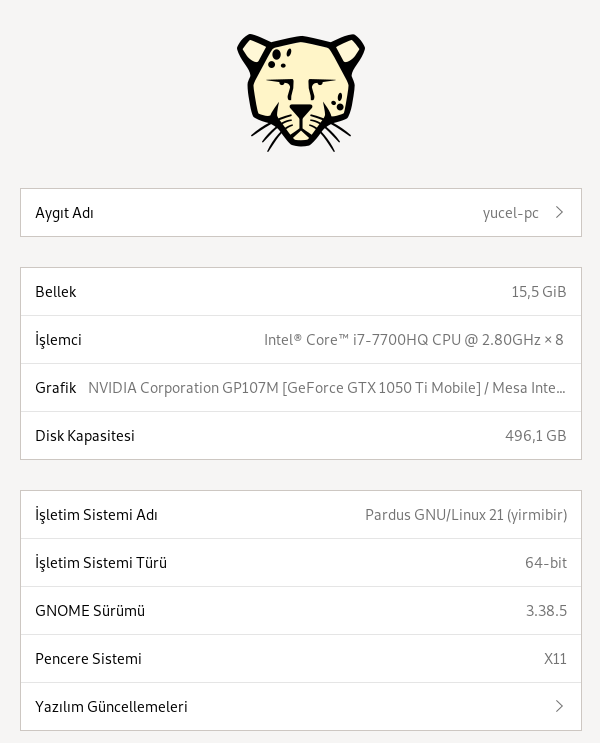The height and width of the screenshot is (743, 600).
Task: Click the 64-bit value
Action: (545, 563)
